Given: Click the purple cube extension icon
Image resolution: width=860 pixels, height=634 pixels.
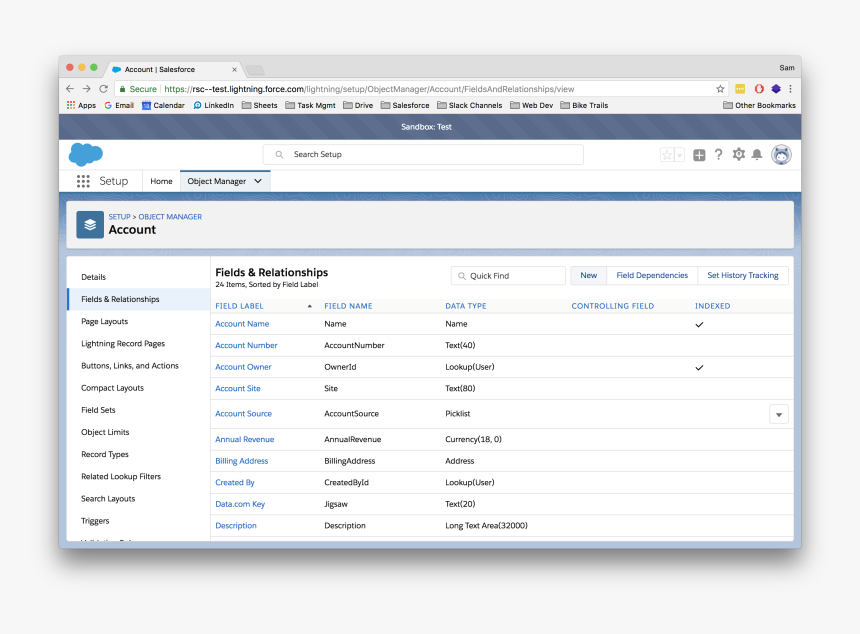Looking at the screenshot, I should [x=776, y=89].
